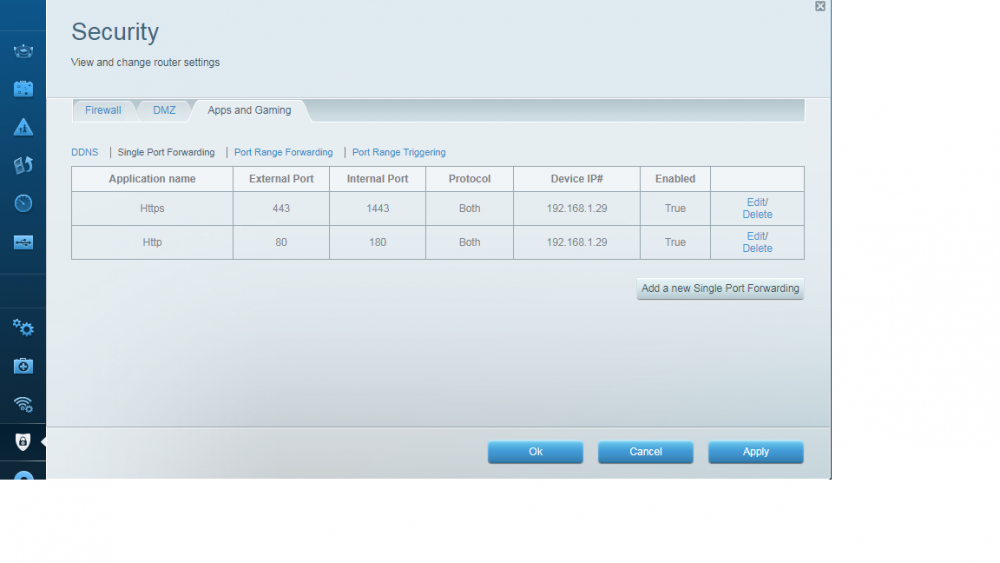Screen dimensions: 1000x563
Task: Click external port value 443
Action: click(x=281, y=208)
